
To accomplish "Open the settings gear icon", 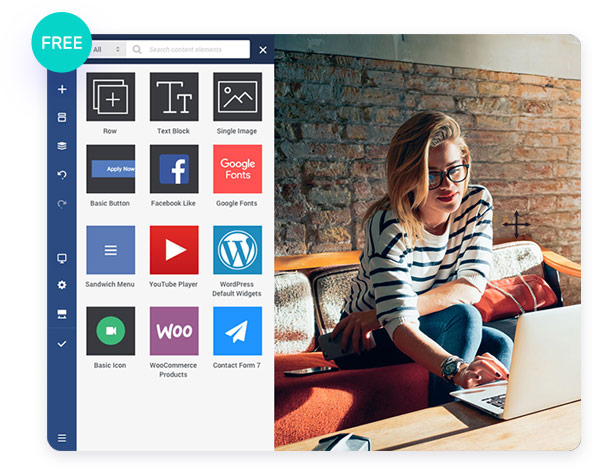I will (x=62, y=285).
